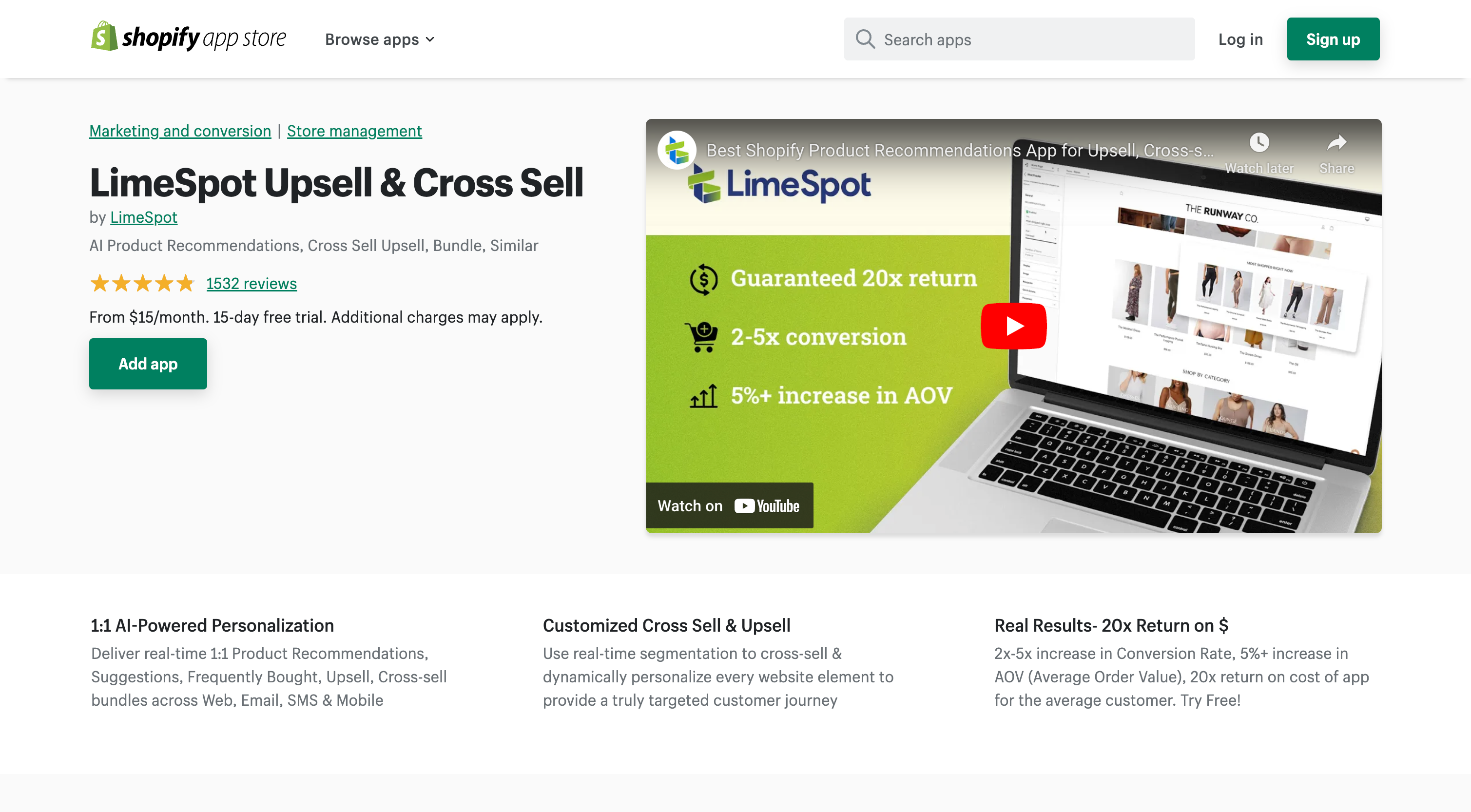Click the Search apps input field
The height and width of the screenshot is (812, 1471).
coord(1020,39)
